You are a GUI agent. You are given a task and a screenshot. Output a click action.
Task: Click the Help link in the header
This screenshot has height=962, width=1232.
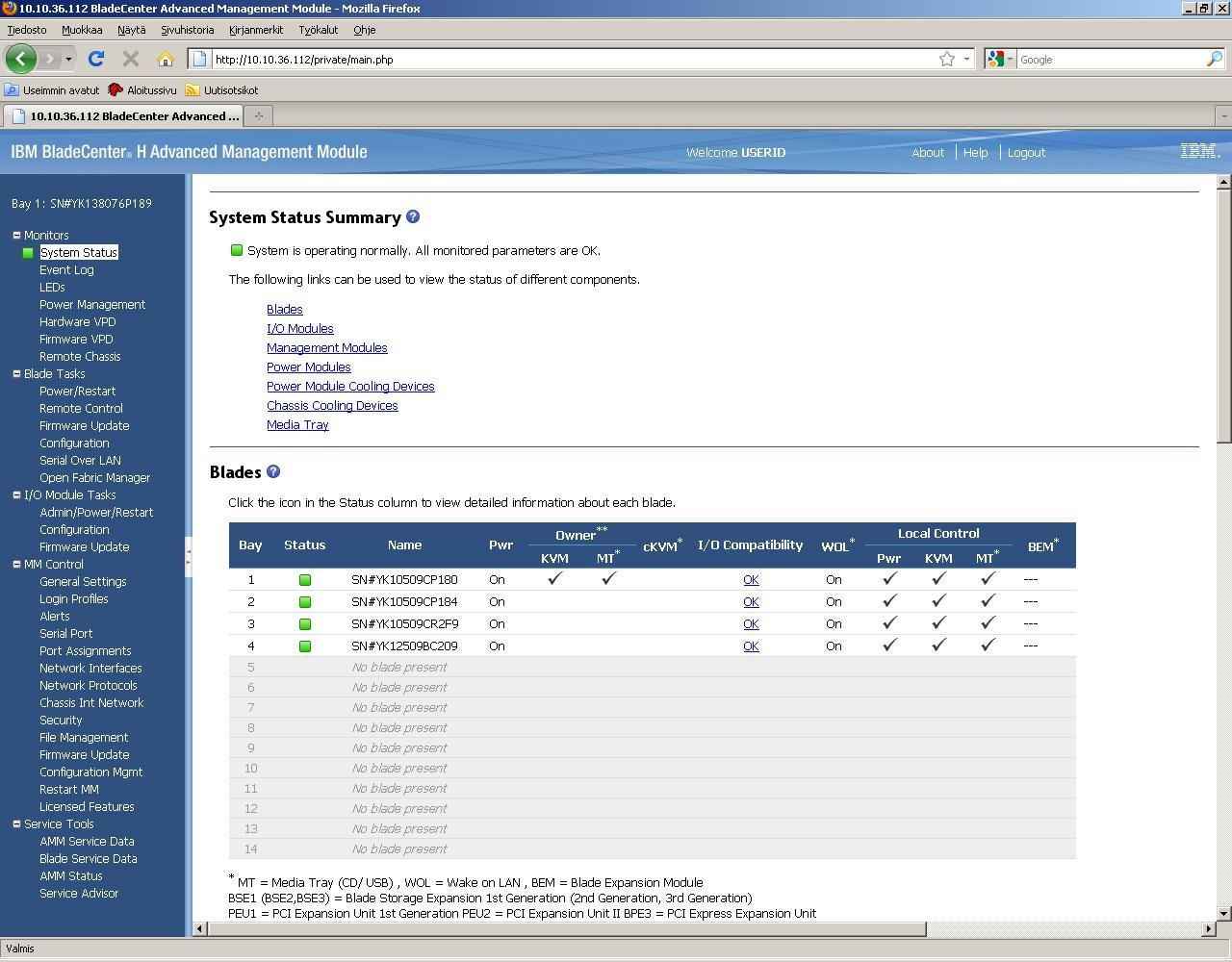(975, 152)
